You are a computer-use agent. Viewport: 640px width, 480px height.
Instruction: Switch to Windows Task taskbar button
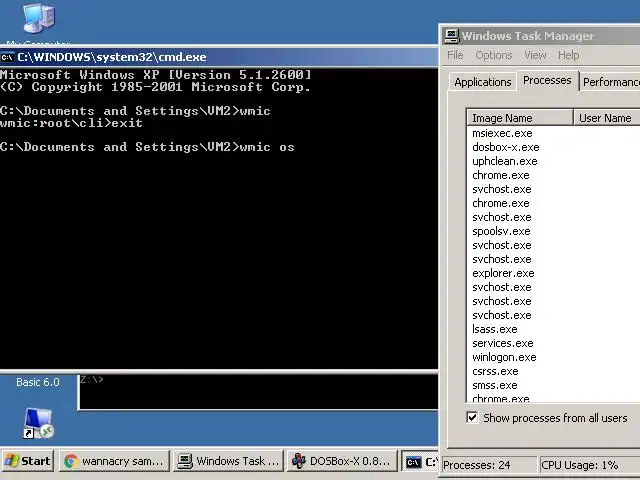[228, 461]
